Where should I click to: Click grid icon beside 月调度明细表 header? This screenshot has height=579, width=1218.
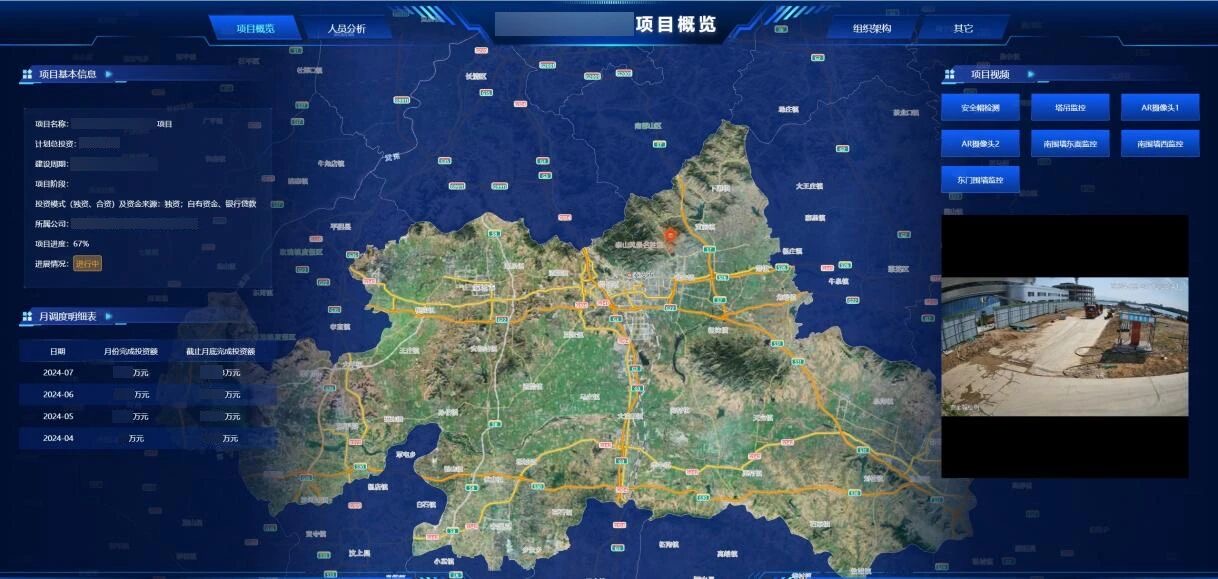click(27, 317)
